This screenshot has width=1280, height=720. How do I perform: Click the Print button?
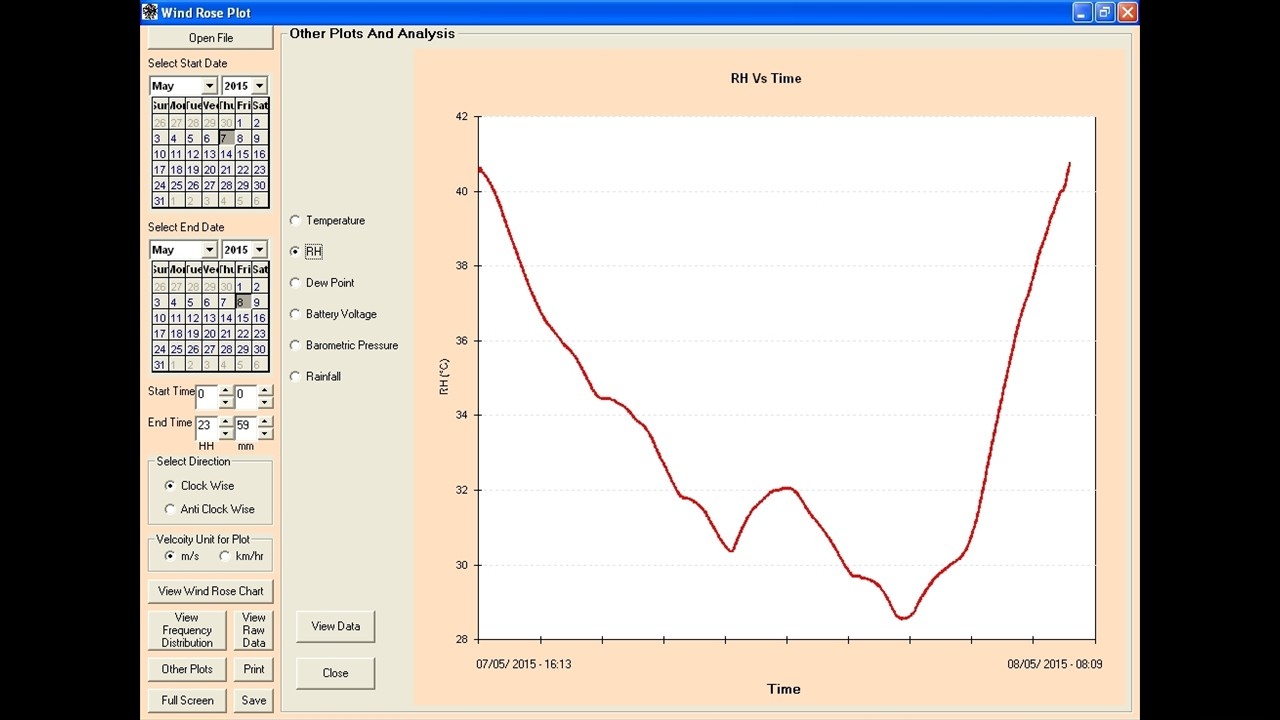click(x=254, y=670)
